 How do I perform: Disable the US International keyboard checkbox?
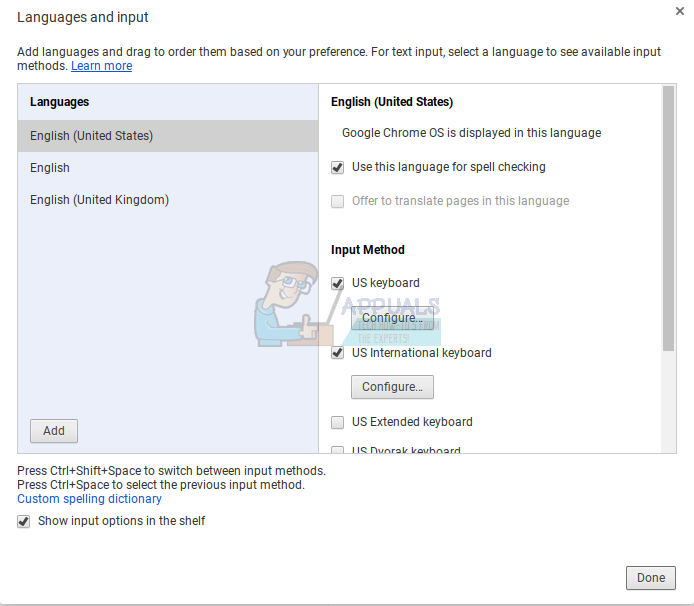(x=338, y=353)
